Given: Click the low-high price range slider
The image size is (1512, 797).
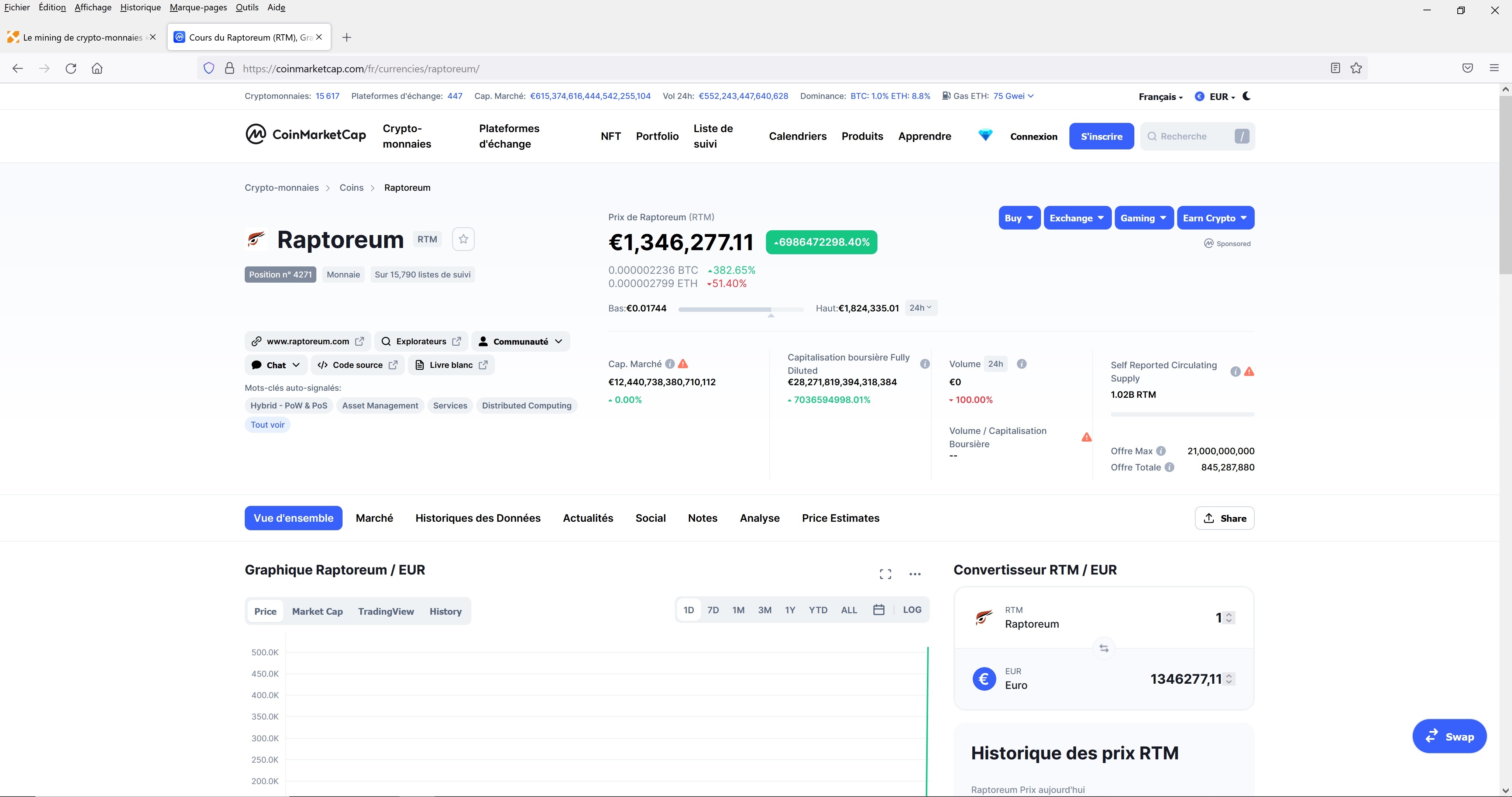Looking at the screenshot, I should tap(741, 309).
